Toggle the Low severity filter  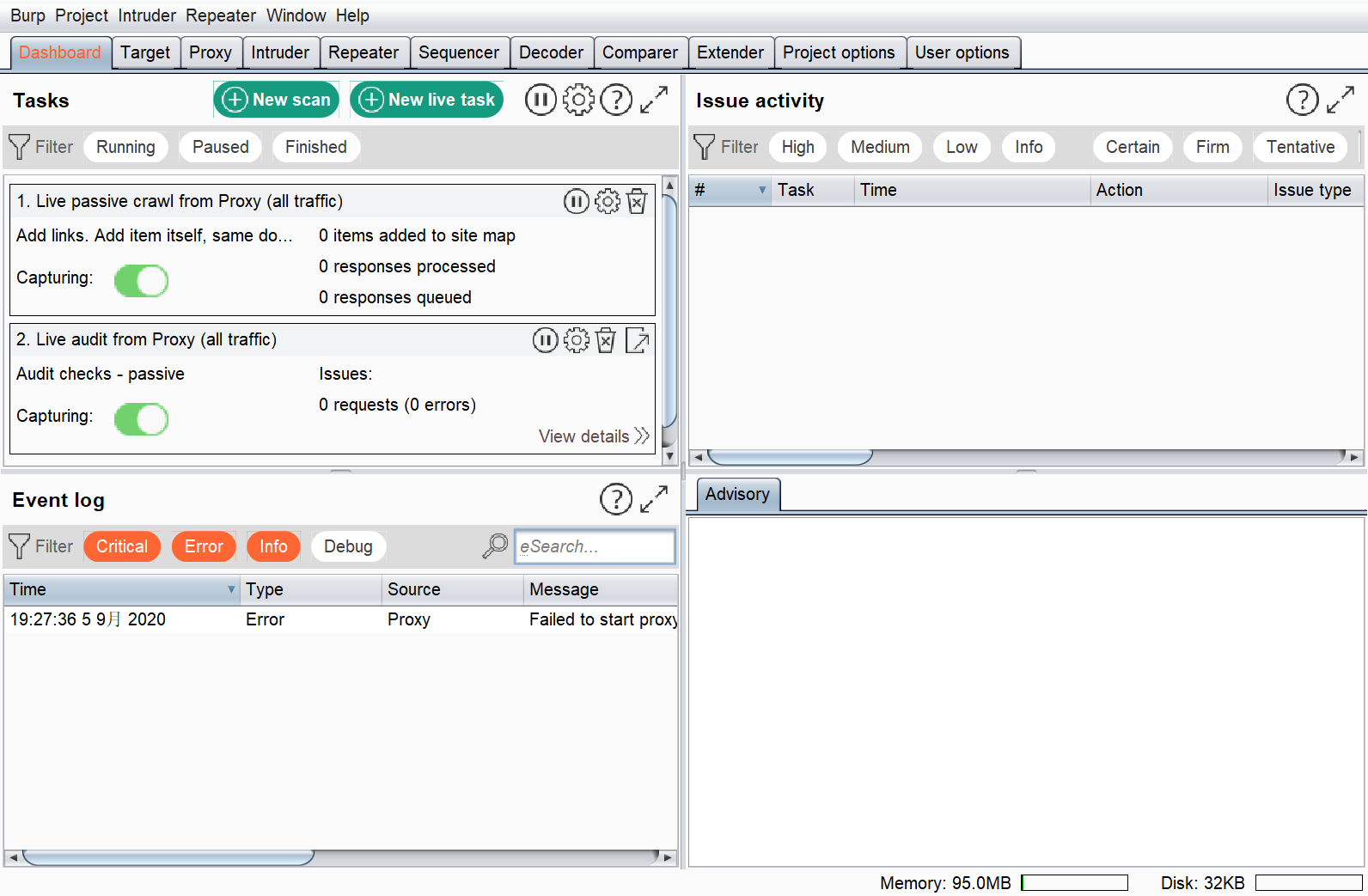click(x=962, y=147)
